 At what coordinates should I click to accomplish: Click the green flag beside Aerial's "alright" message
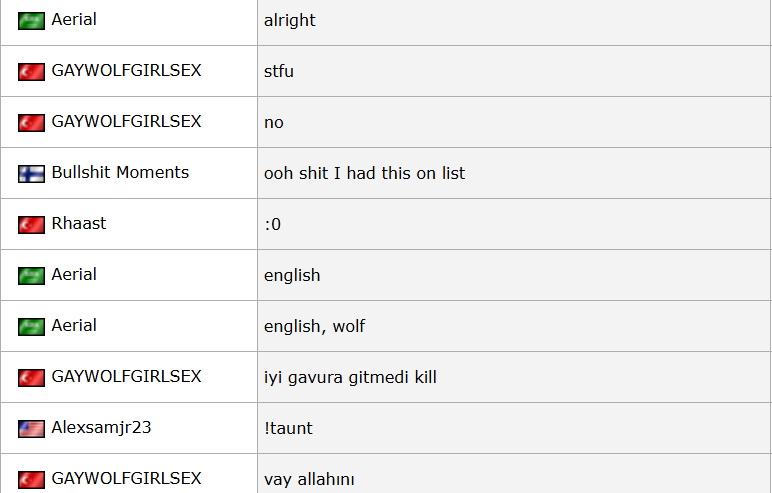31,20
